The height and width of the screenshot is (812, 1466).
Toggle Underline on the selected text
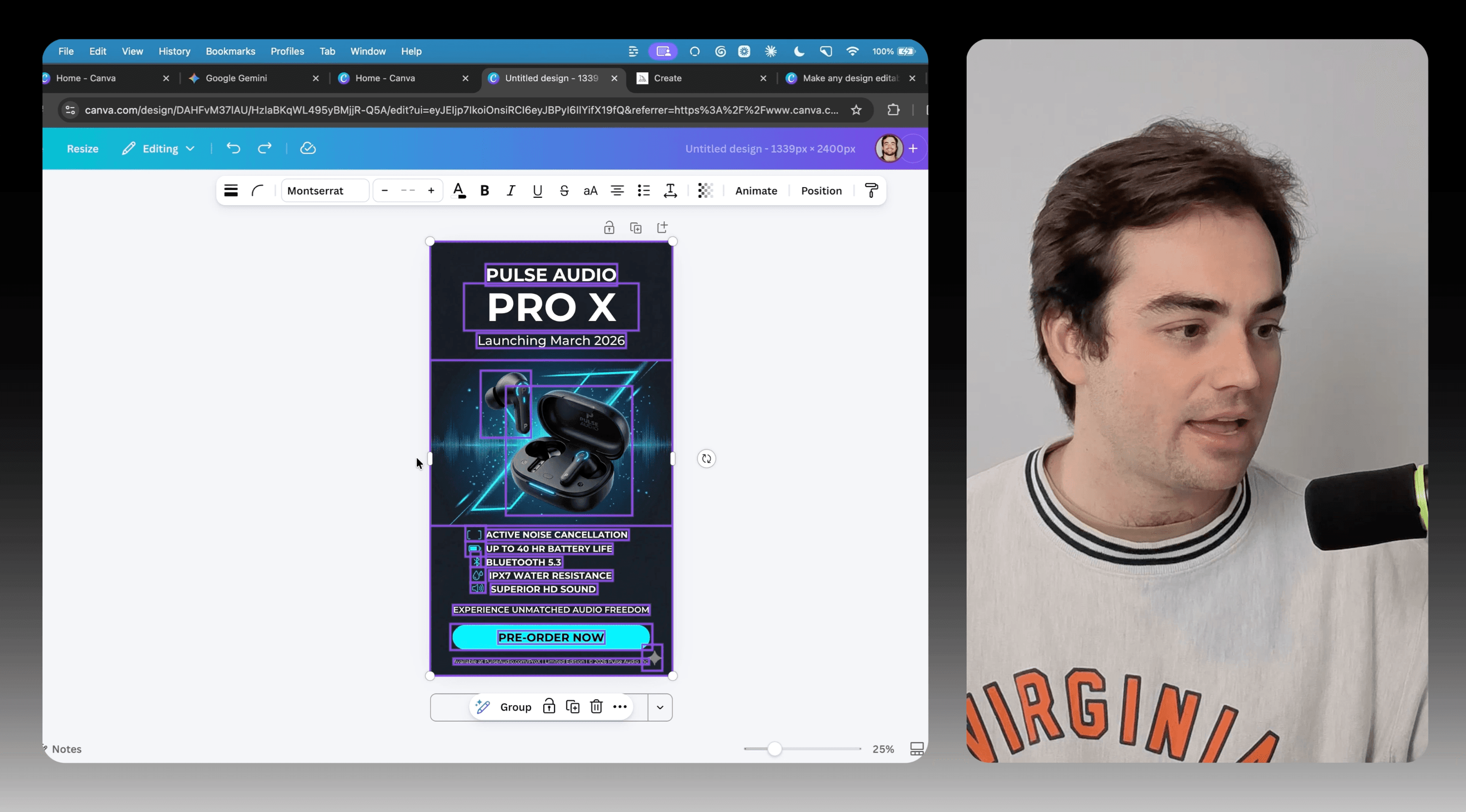click(x=537, y=191)
